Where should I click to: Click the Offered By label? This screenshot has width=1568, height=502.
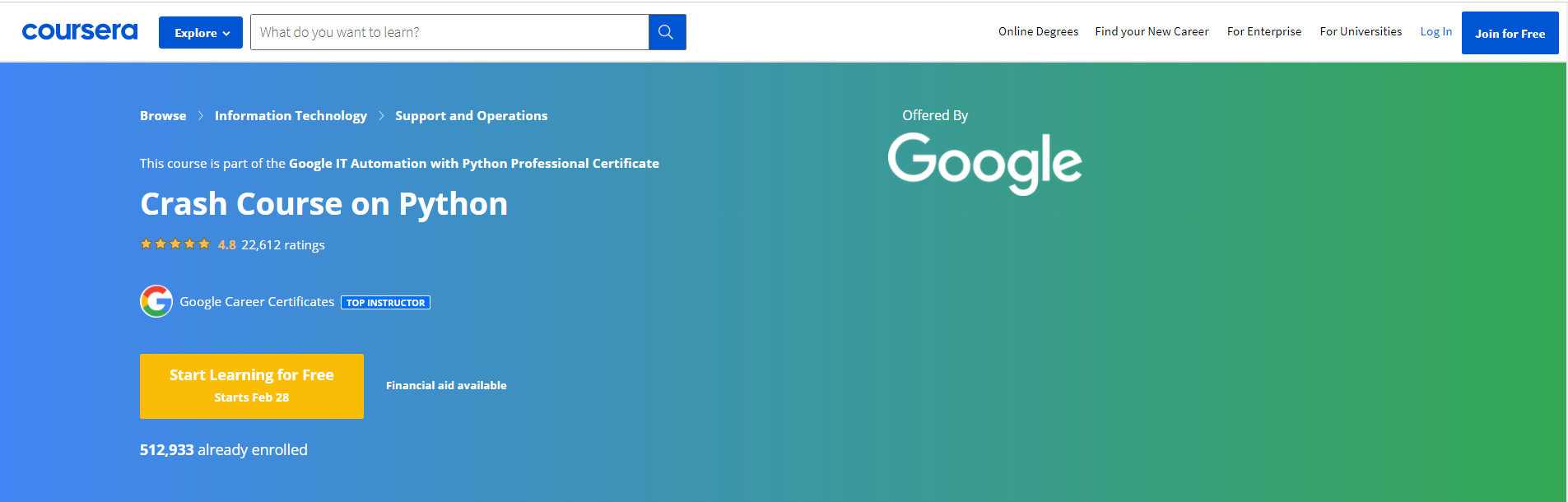(x=935, y=115)
